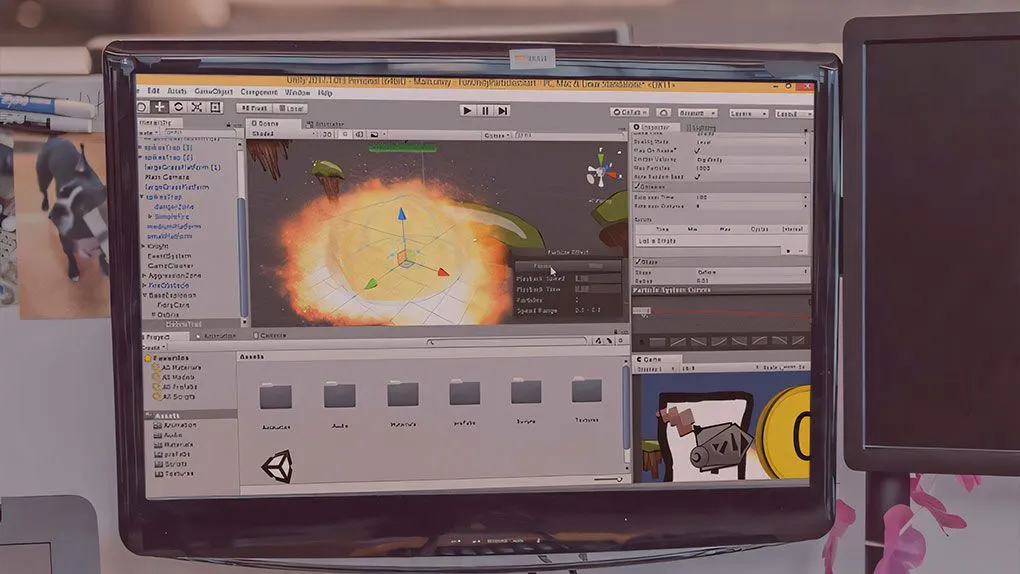Image resolution: width=1020 pixels, height=574 pixels.
Task: Toggle the Auto Random Seed checkbox
Action: pyautogui.click(x=697, y=177)
